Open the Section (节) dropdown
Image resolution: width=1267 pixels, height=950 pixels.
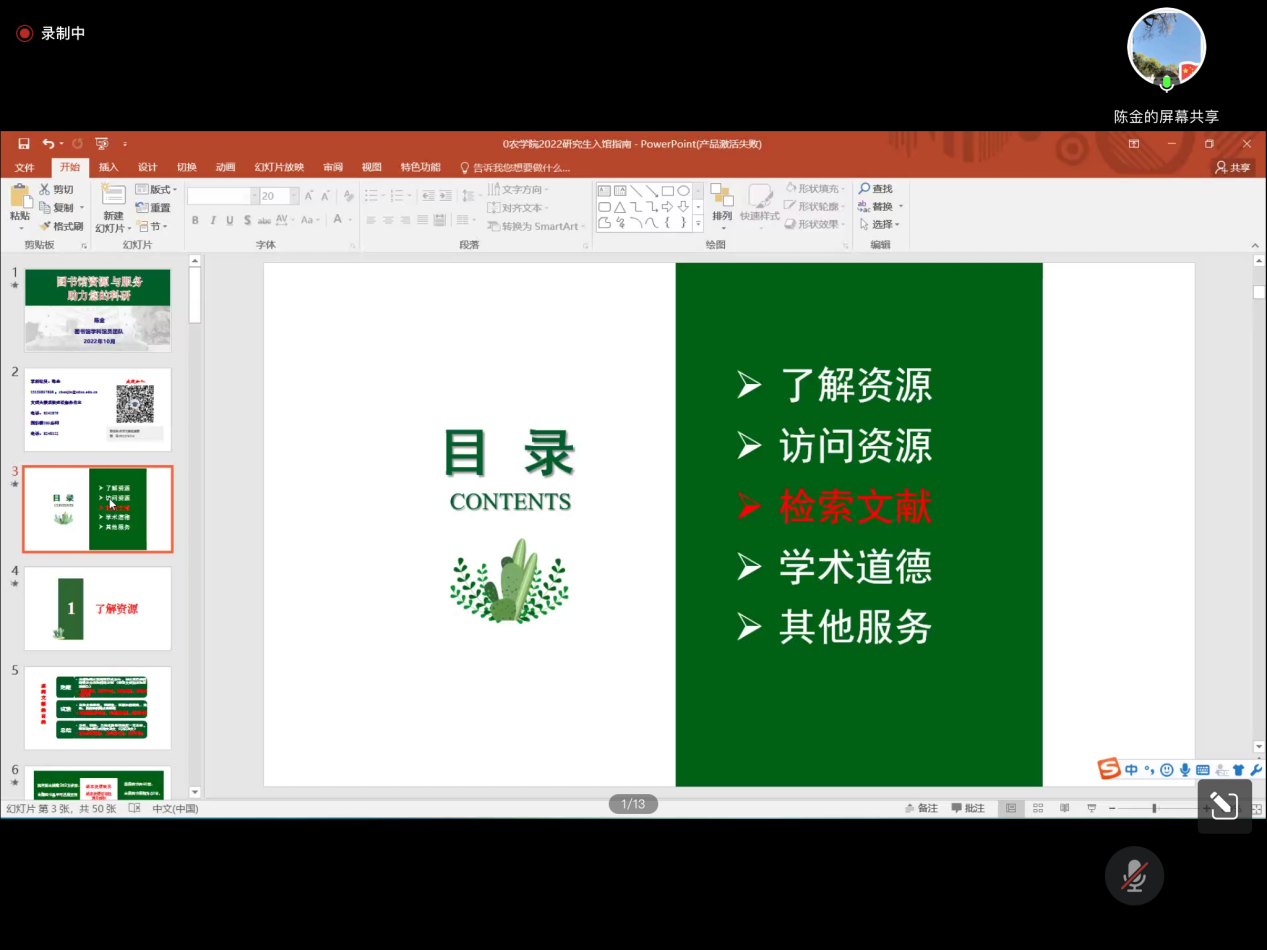click(x=156, y=227)
